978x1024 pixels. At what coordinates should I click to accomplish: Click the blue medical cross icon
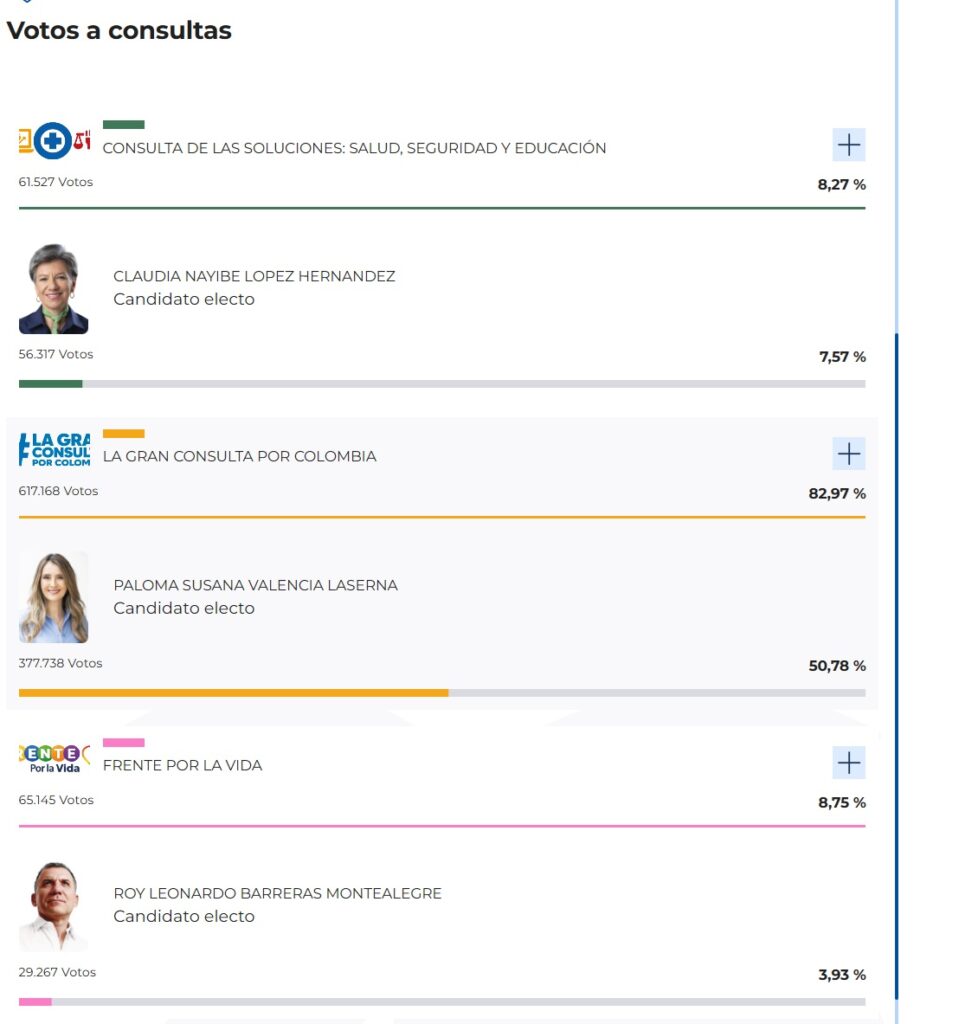pyautogui.click(x=53, y=141)
